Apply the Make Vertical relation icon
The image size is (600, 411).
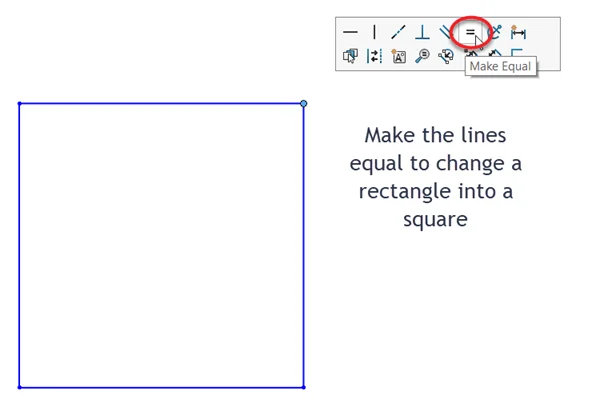point(374,32)
